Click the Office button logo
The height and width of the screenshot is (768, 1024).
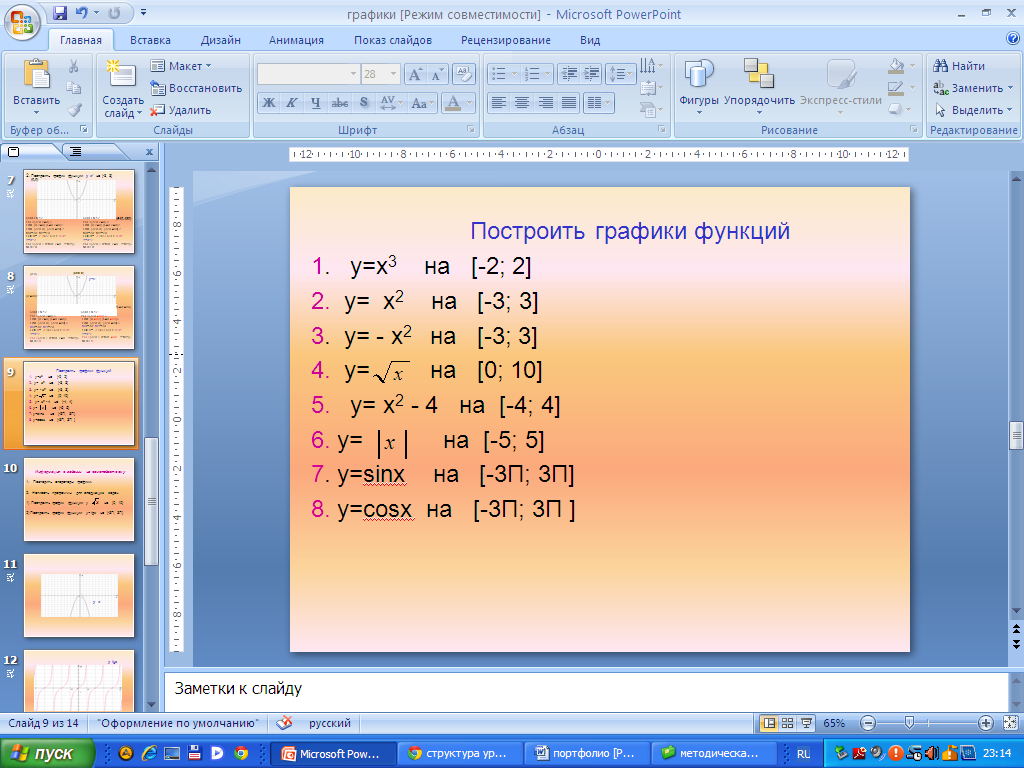(x=23, y=20)
